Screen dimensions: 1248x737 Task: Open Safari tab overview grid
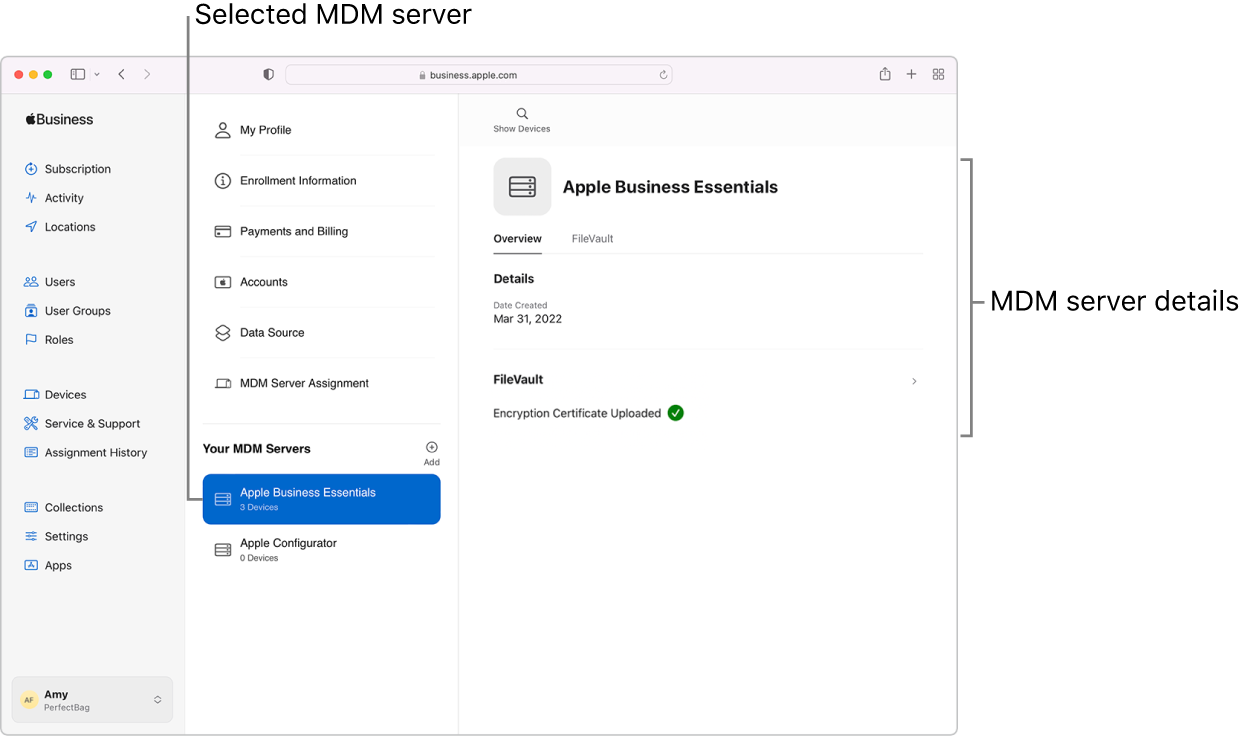coord(938,74)
